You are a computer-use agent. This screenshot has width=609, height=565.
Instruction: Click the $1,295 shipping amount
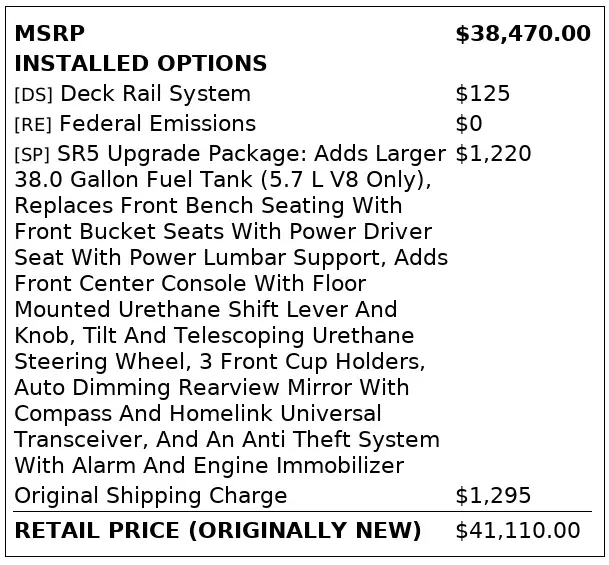(493, 496)
